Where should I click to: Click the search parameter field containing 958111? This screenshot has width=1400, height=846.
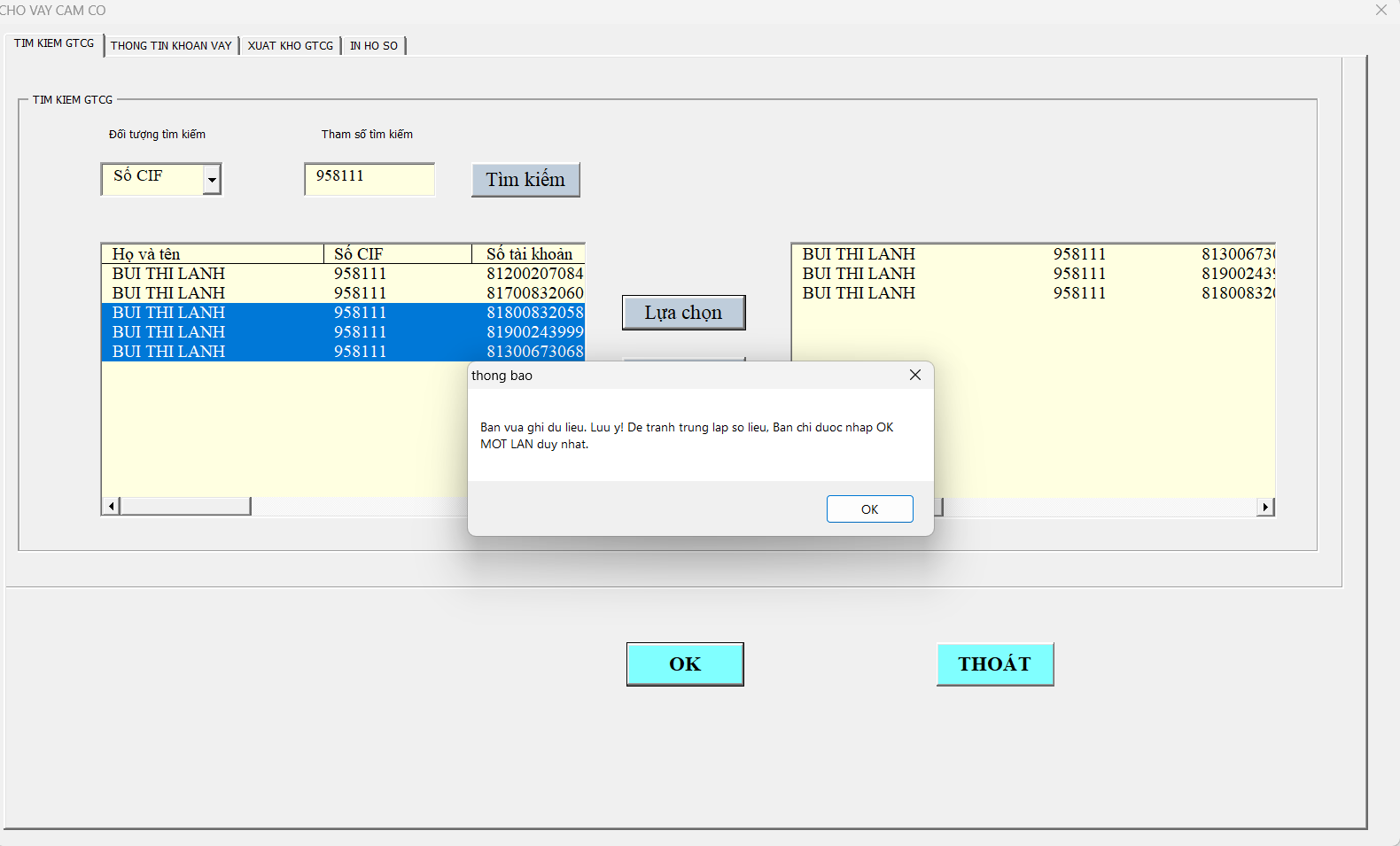(369, 179)
